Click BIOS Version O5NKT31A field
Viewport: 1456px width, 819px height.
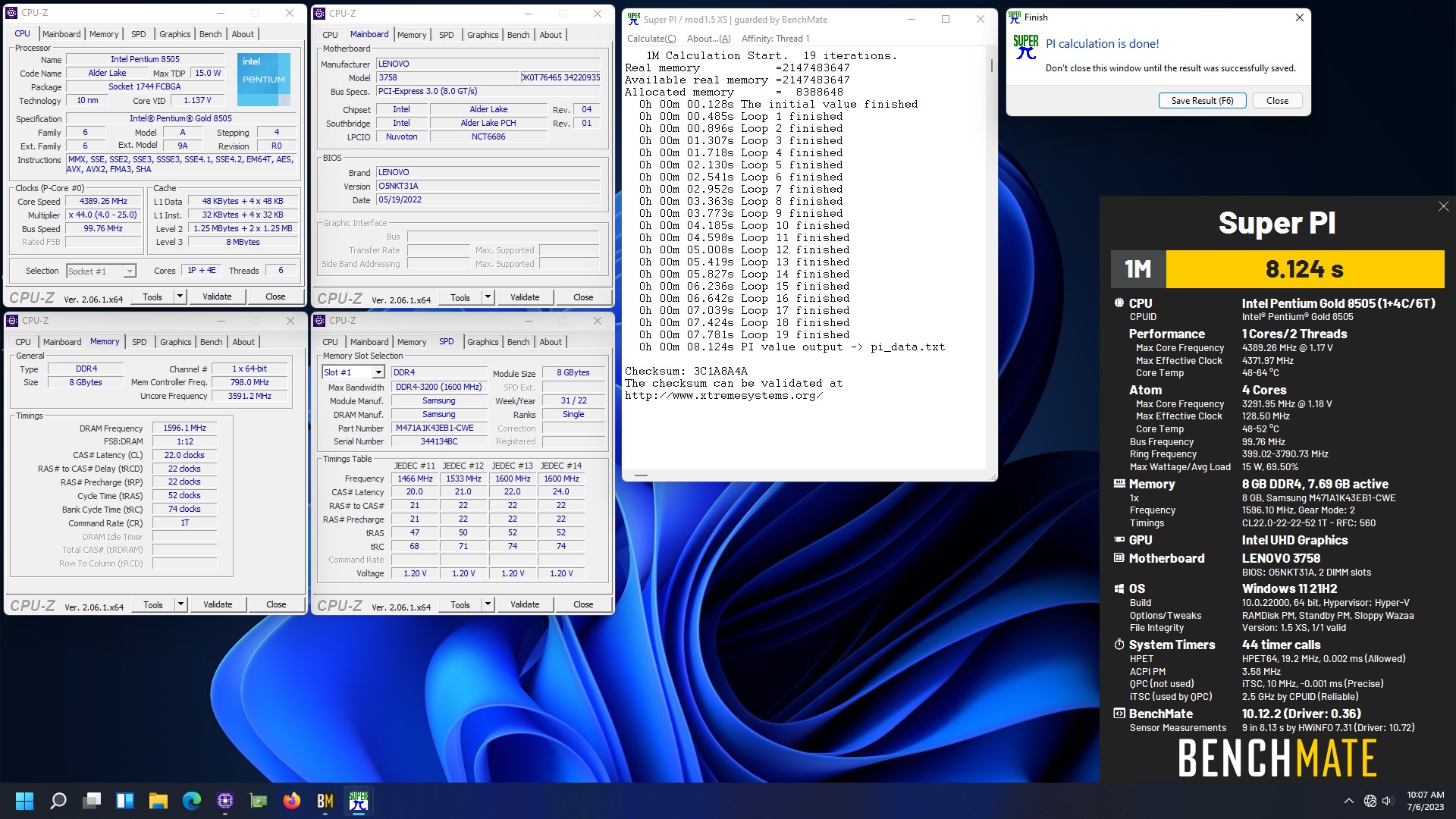pyautogui.click(x=488, y=186)
